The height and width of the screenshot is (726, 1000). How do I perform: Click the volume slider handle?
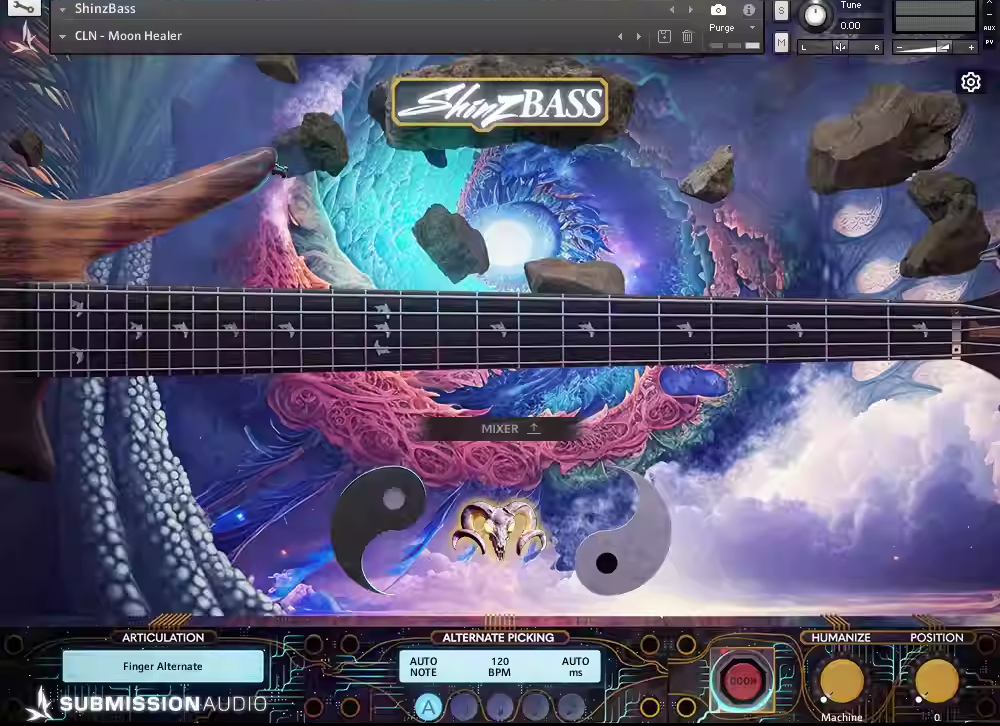click(x=943, y=47)
